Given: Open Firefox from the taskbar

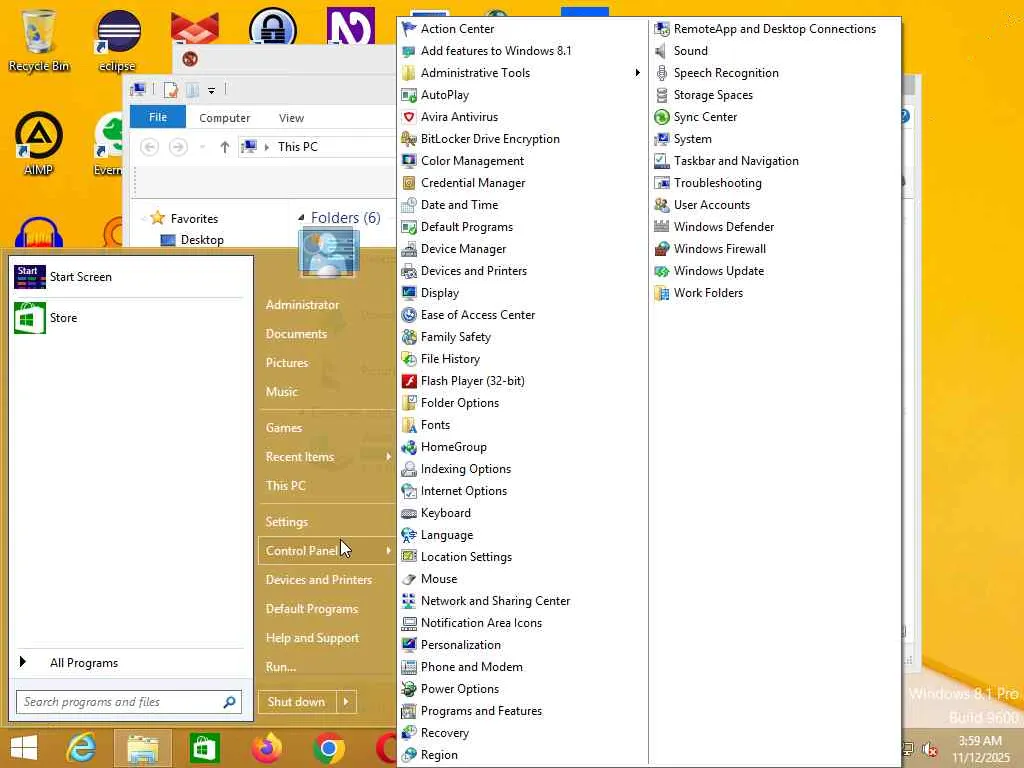Looking at the screenshot, I should tap(267, 748).
